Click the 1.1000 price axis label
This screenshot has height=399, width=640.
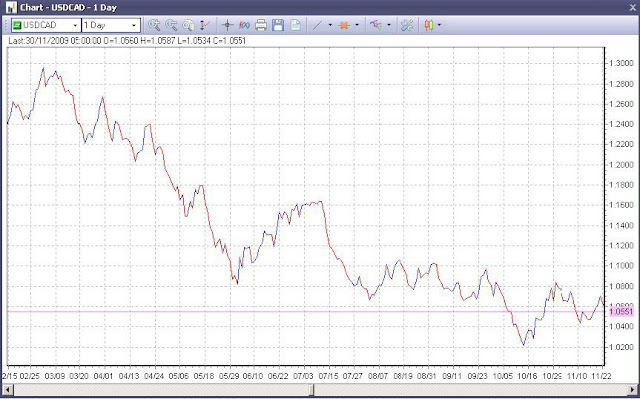(x=621, y=266)
